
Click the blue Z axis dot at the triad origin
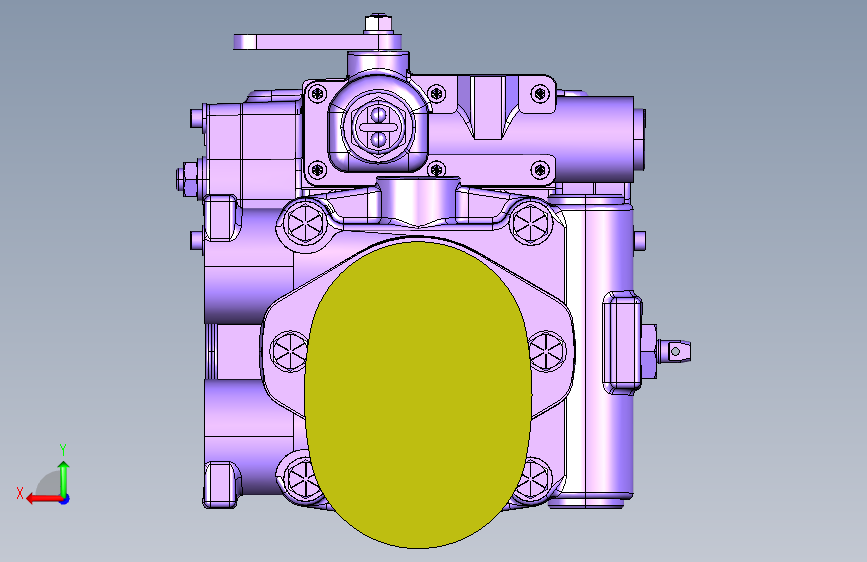[x=65, y=499]
